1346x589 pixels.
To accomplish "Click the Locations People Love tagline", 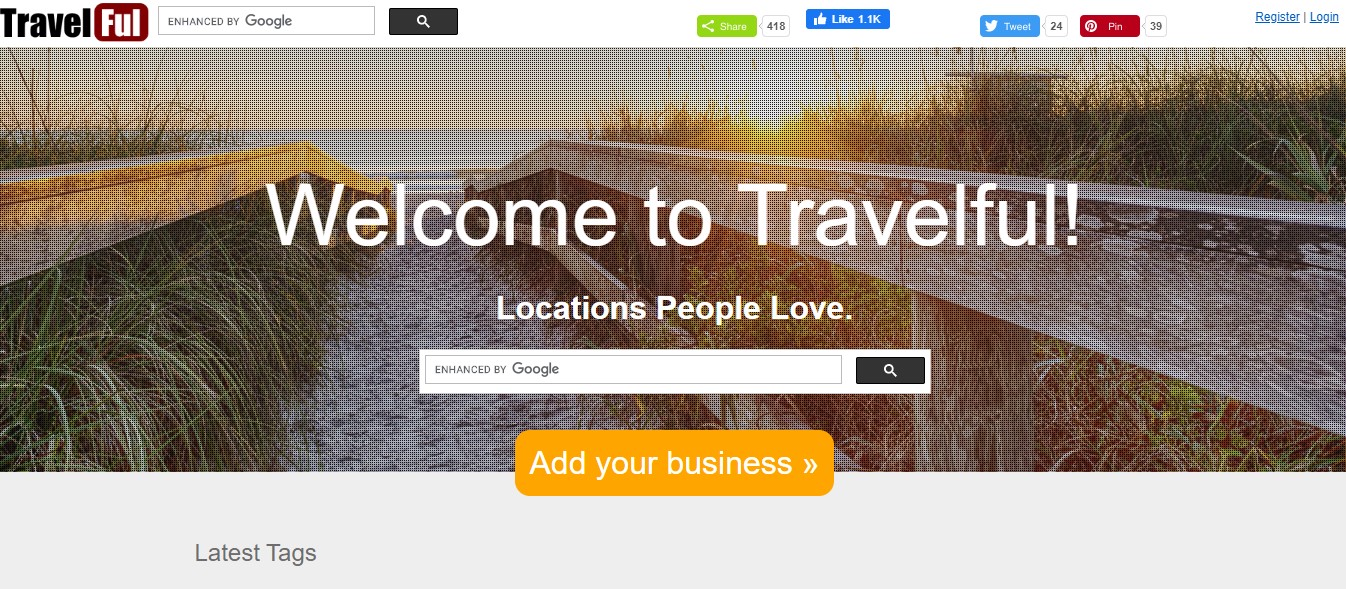I will pyautogui.click(x=674, y=308).
